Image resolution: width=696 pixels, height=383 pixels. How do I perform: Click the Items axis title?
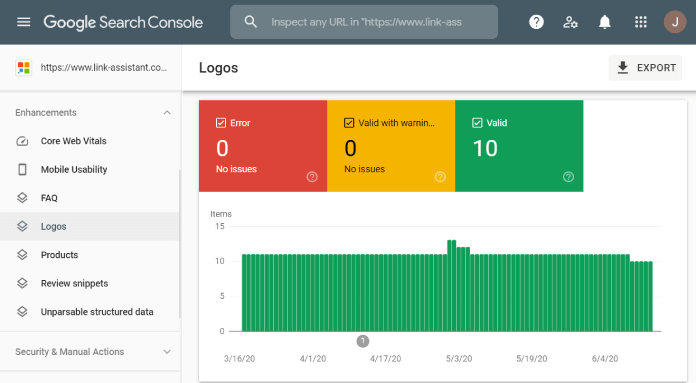point(221,214)
